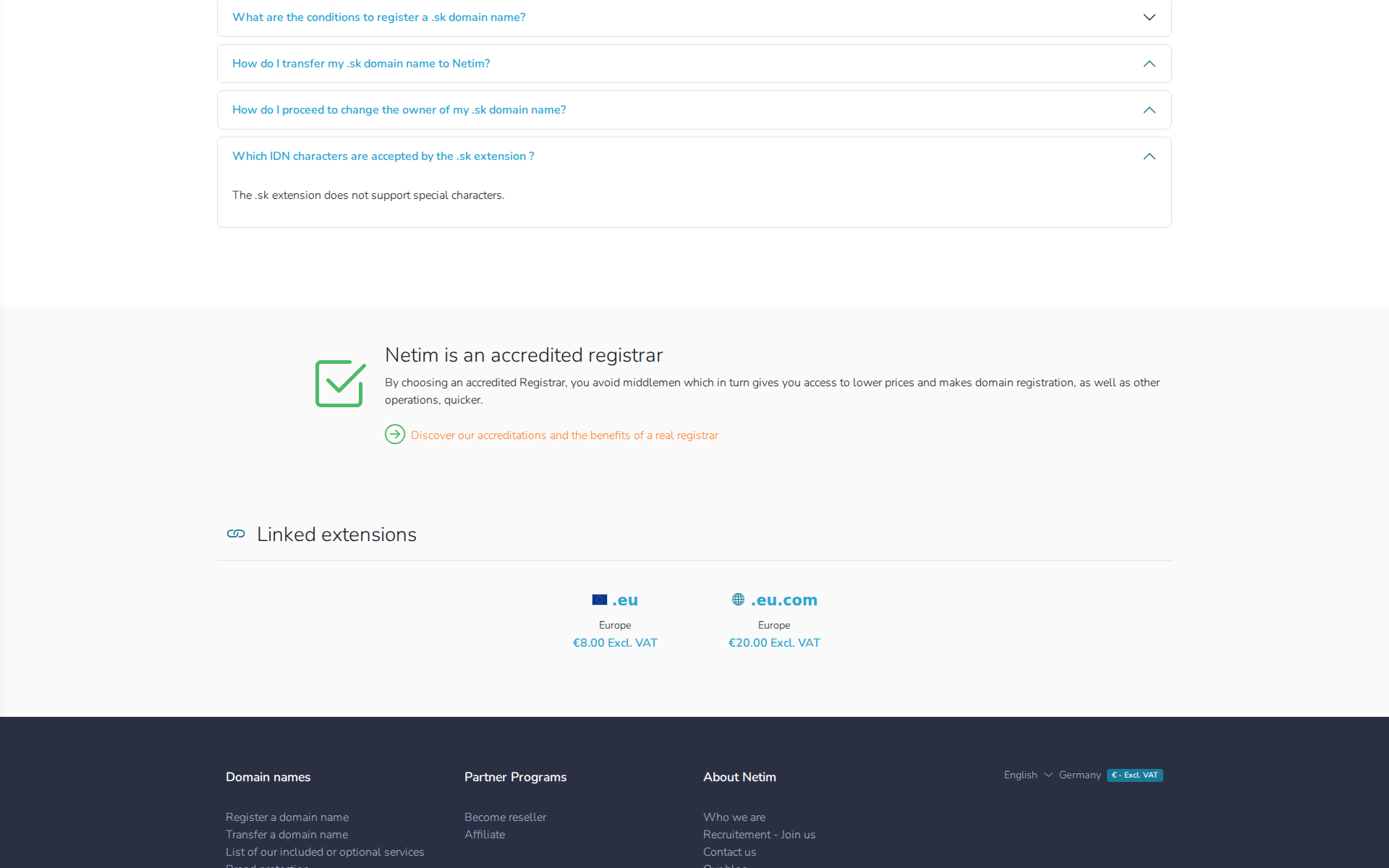The image size is (1389, 868).
Task: Toggle the € Excl. VAT badge
Action: click(1134, 775)
